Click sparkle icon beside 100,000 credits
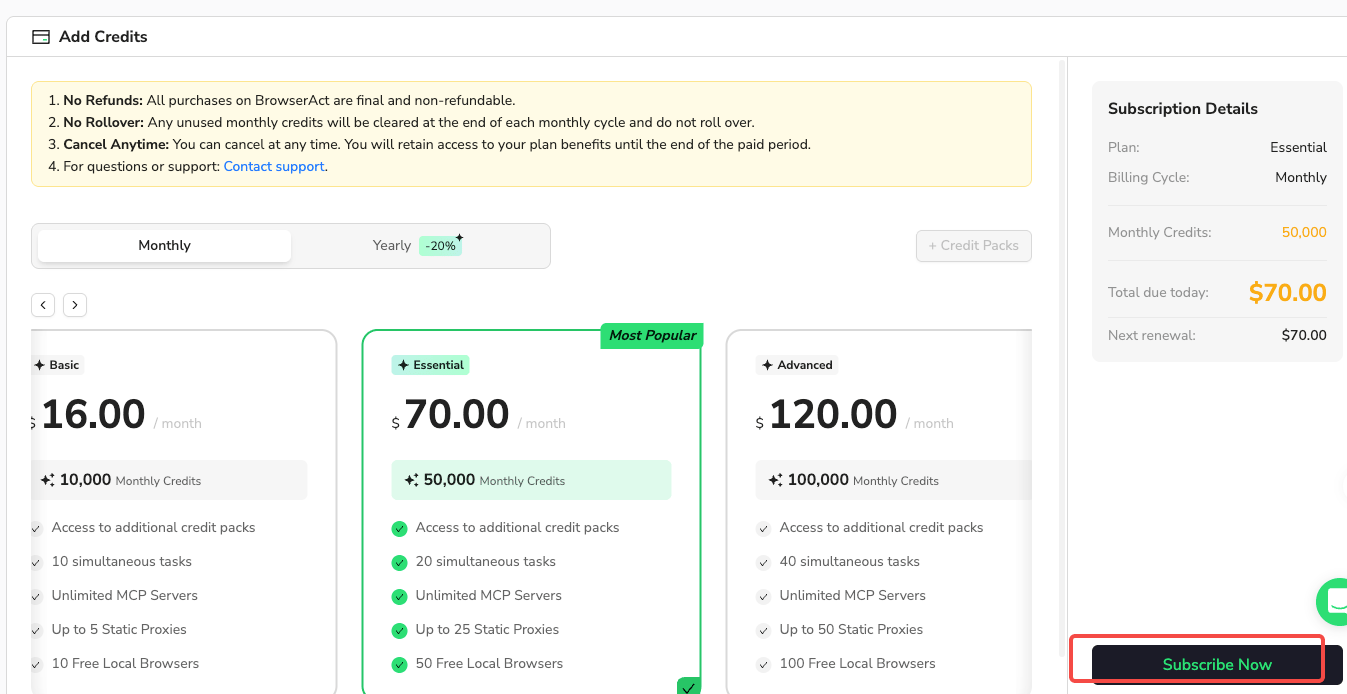 (775, 480)
